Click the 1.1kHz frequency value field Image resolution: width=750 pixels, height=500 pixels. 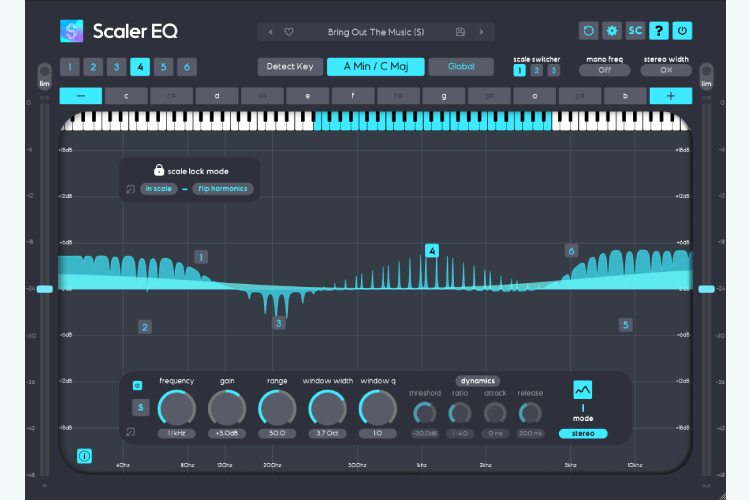click(x=176, y=433)
